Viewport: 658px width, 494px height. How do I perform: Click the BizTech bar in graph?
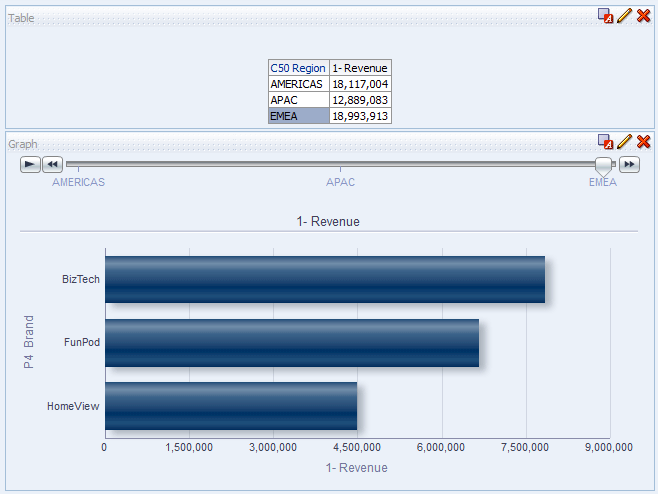point(324,279)
